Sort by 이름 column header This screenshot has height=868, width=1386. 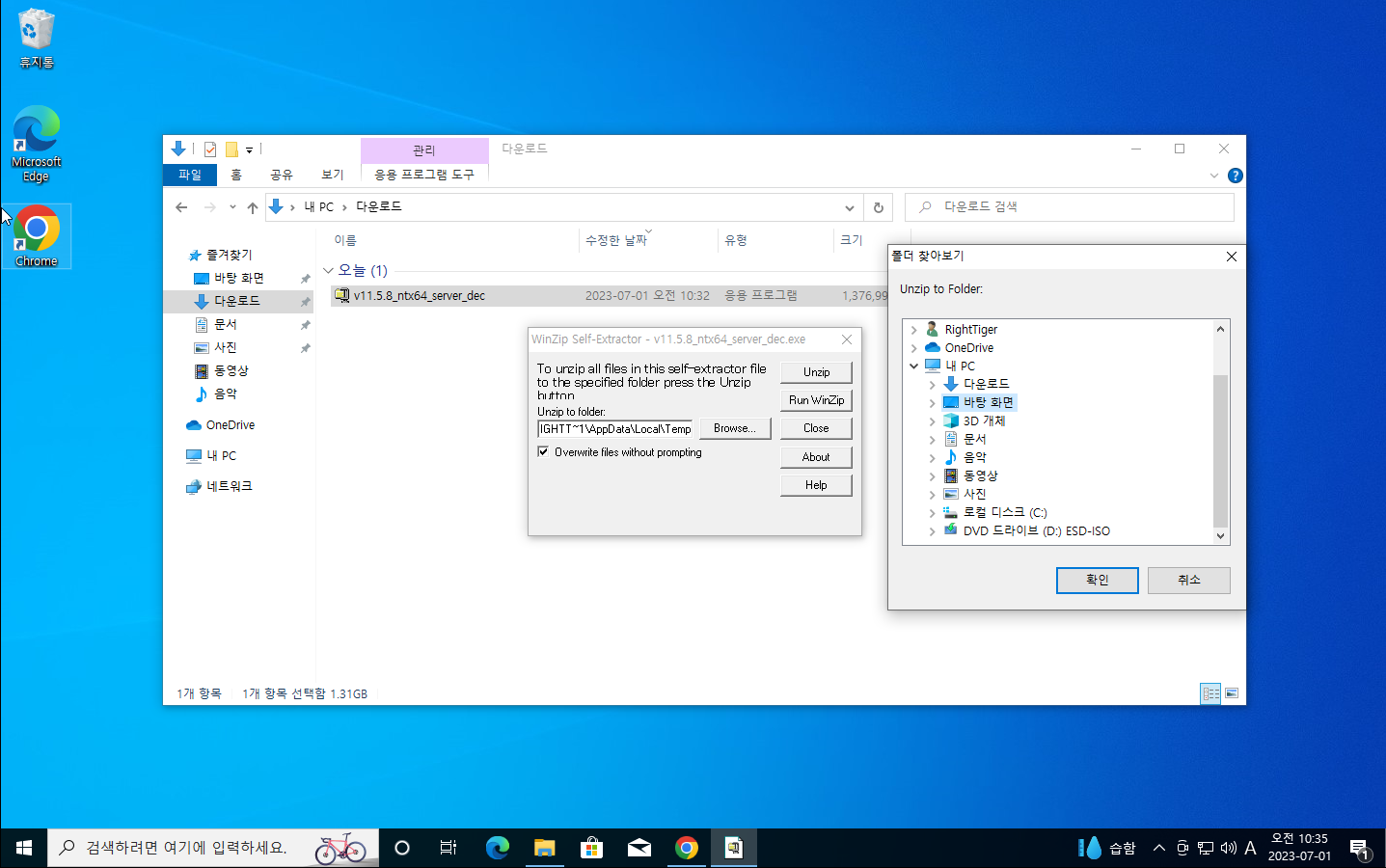[x=345, y=240]
